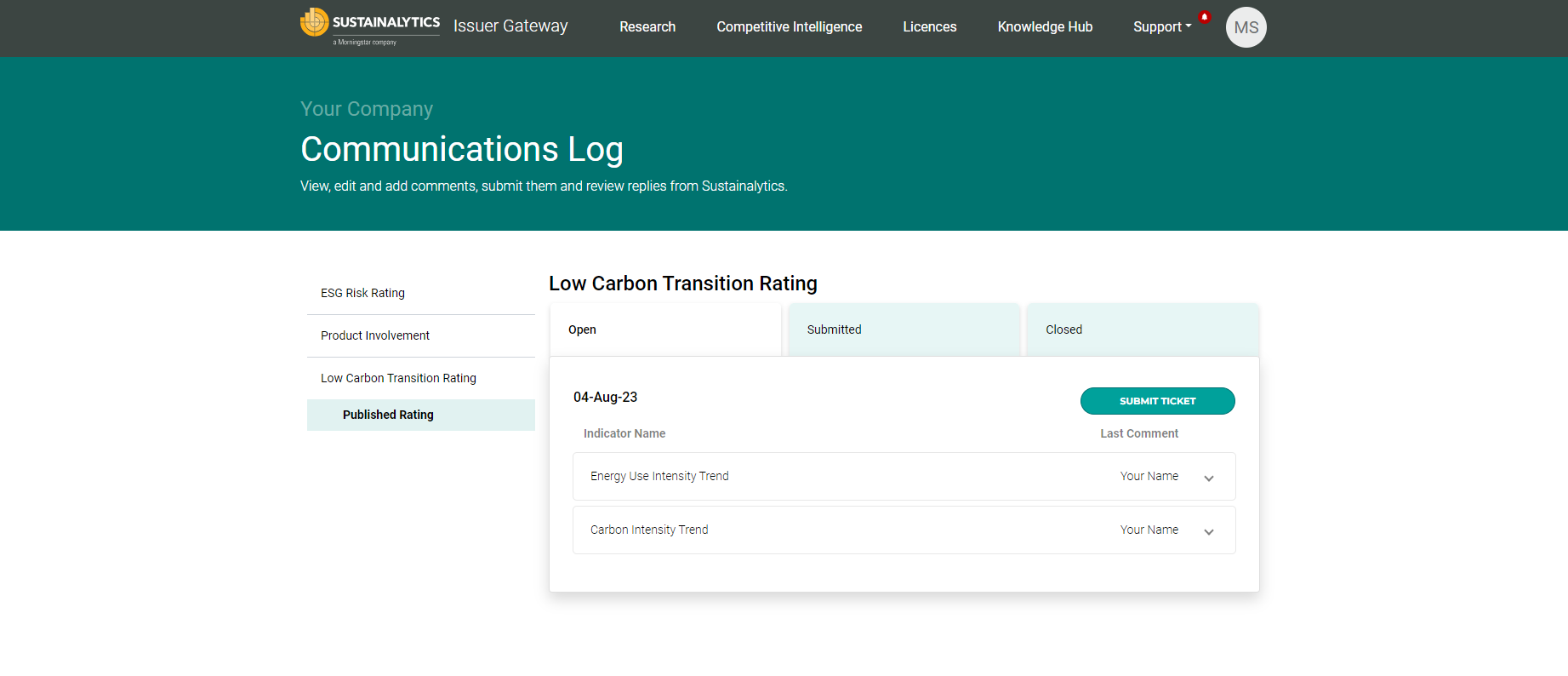Switch to the Open tab
The height and width of the screenshot is (676, 1568).
pyautogui.click(x=665, y=329)
